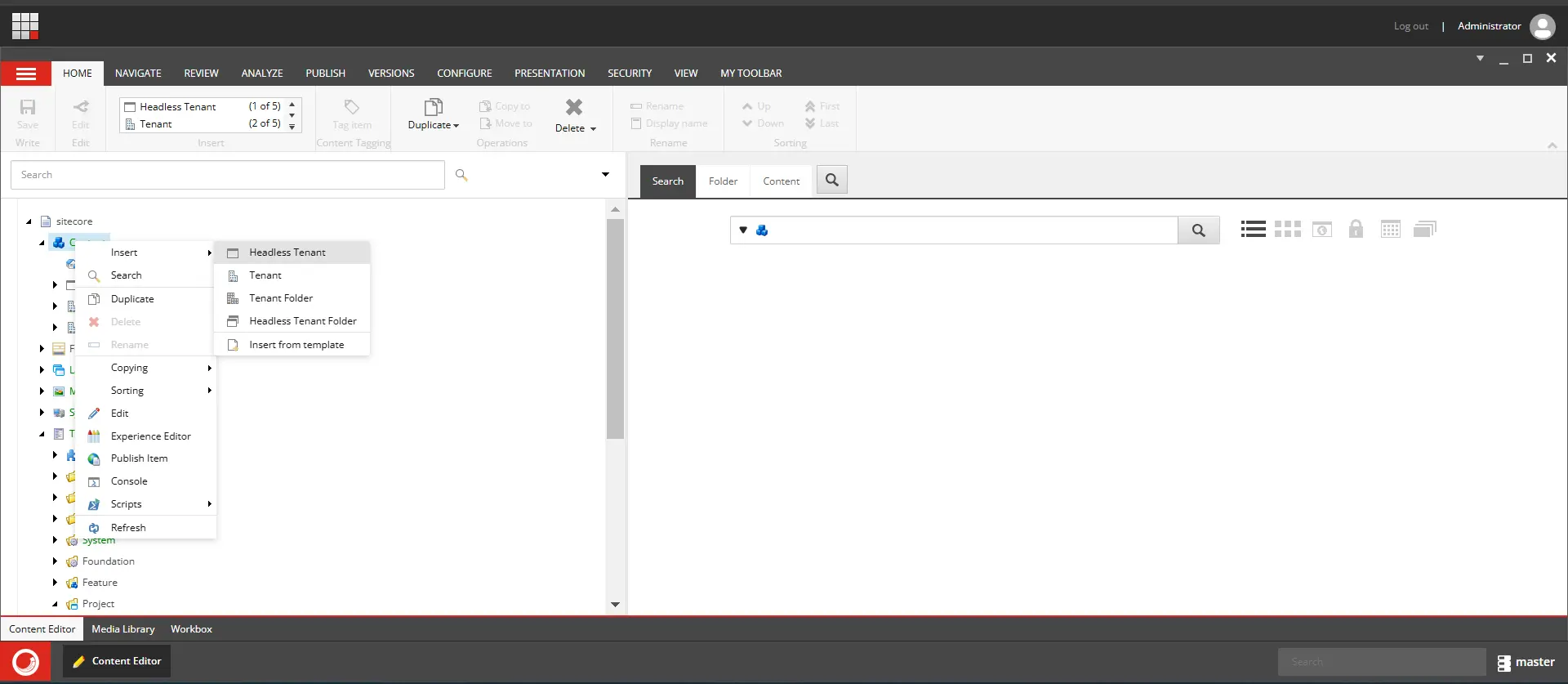Open the Duplicate dropdown arrow
This screenshot has width=1568, height=684.
[x=456, y=126]
